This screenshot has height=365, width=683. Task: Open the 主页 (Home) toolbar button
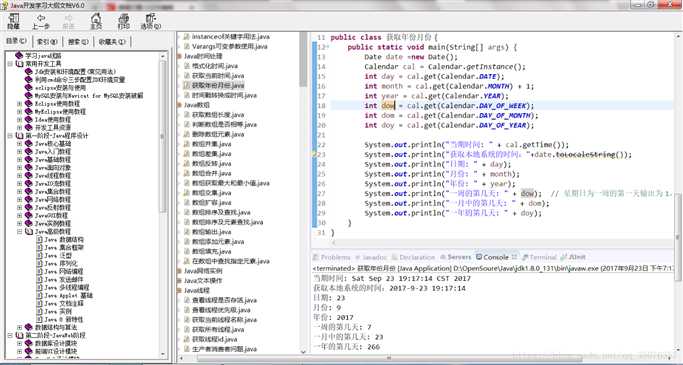[x=96, y=21]
